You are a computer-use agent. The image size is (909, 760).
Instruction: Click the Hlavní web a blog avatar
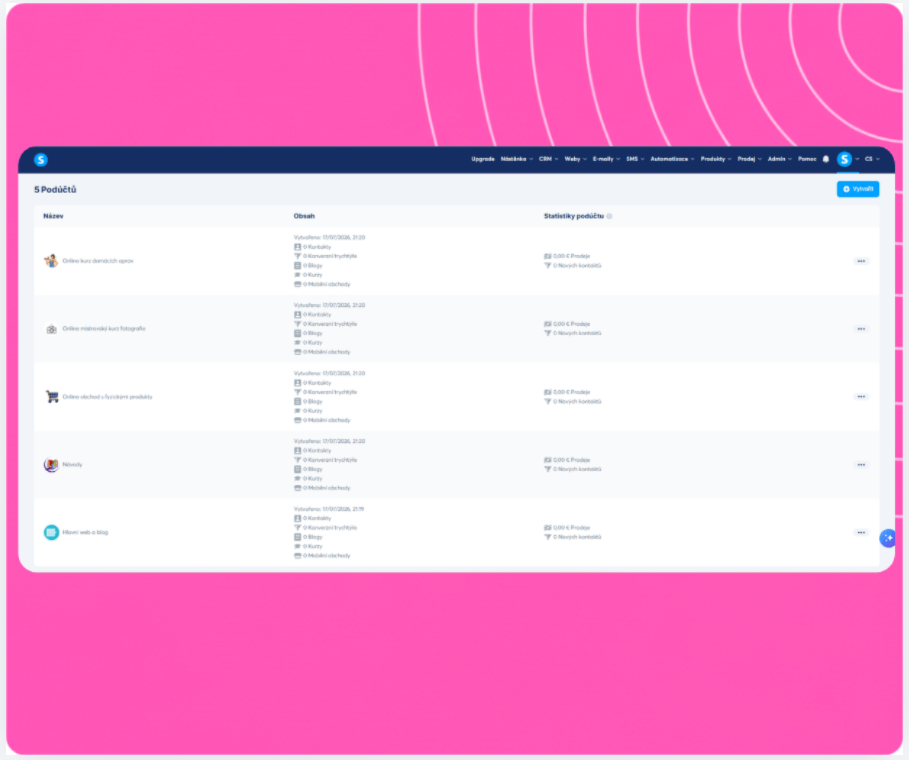pos(52,532)
